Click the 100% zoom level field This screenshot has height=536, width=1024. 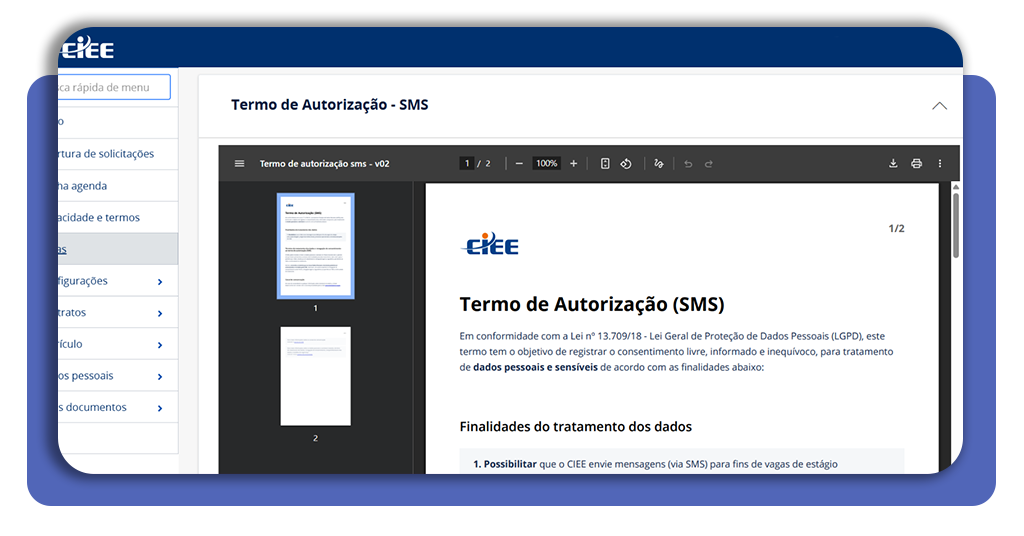[x=547, y=163]
